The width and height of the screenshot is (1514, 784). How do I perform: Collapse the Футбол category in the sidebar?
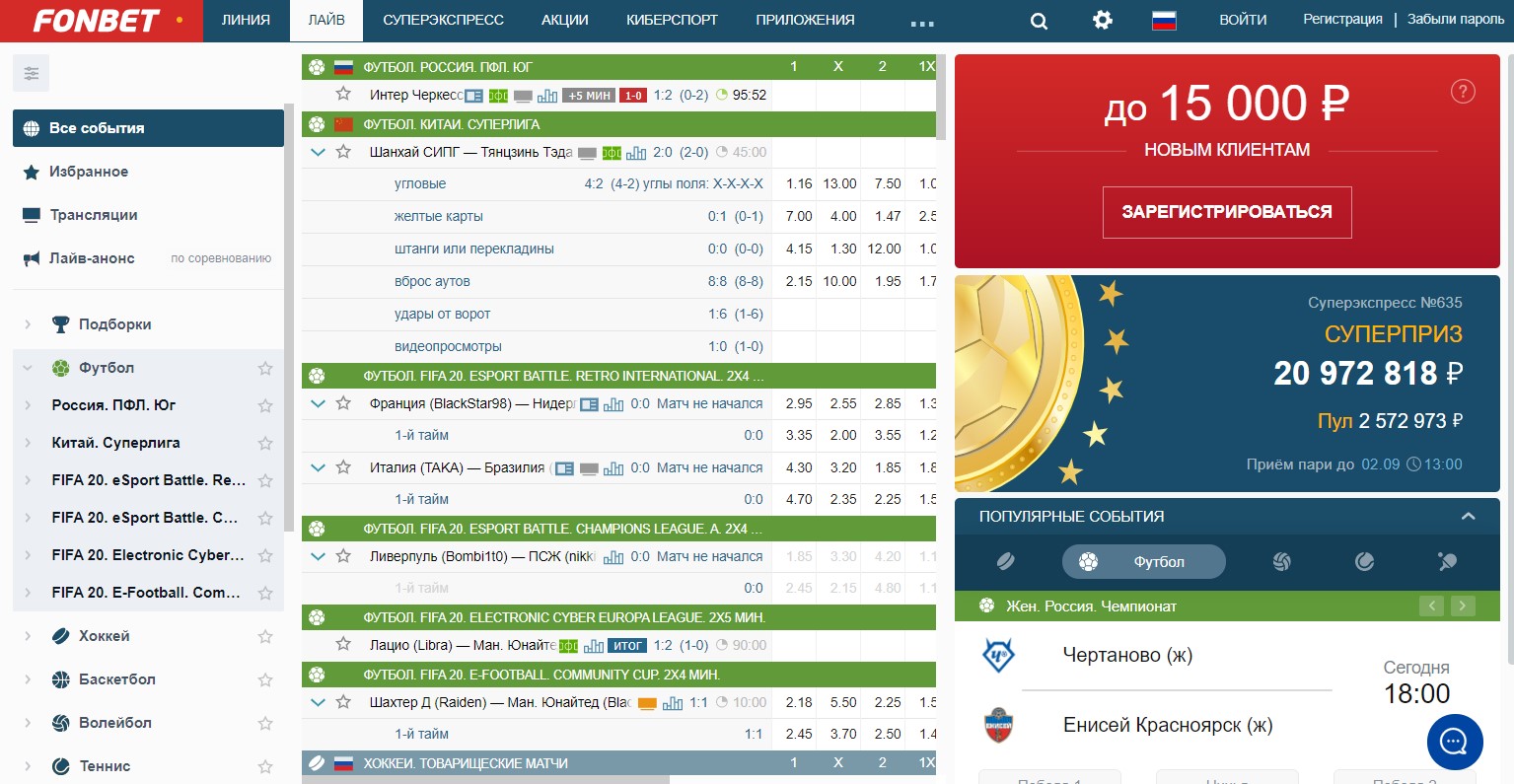(28, 368)
